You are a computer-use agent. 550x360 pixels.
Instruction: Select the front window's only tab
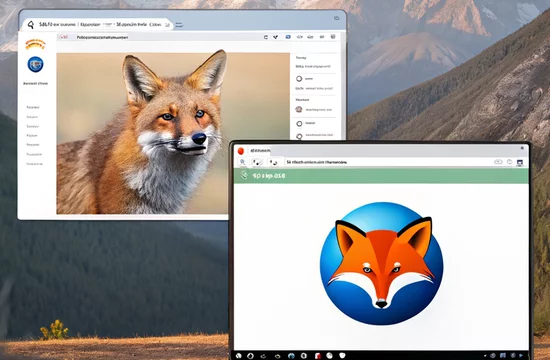coord(260,151)
